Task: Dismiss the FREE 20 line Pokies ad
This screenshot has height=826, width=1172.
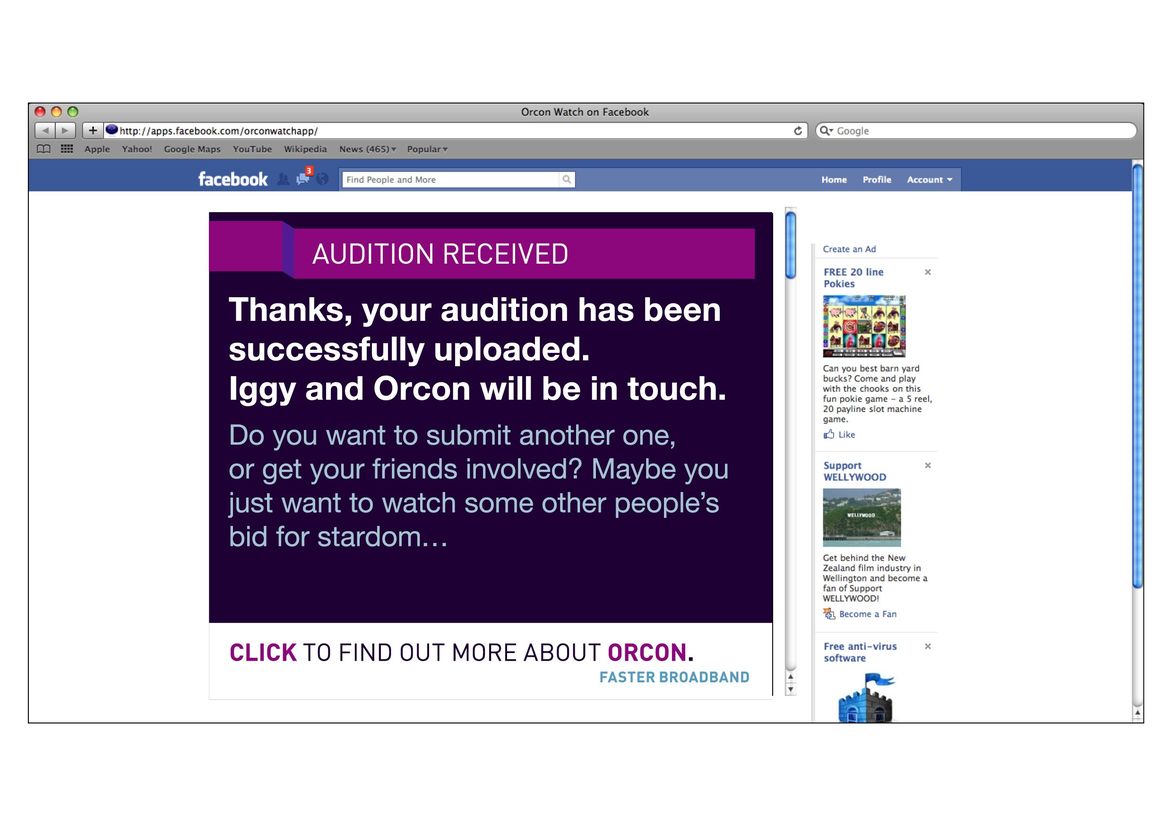Action: click(927, 272)
